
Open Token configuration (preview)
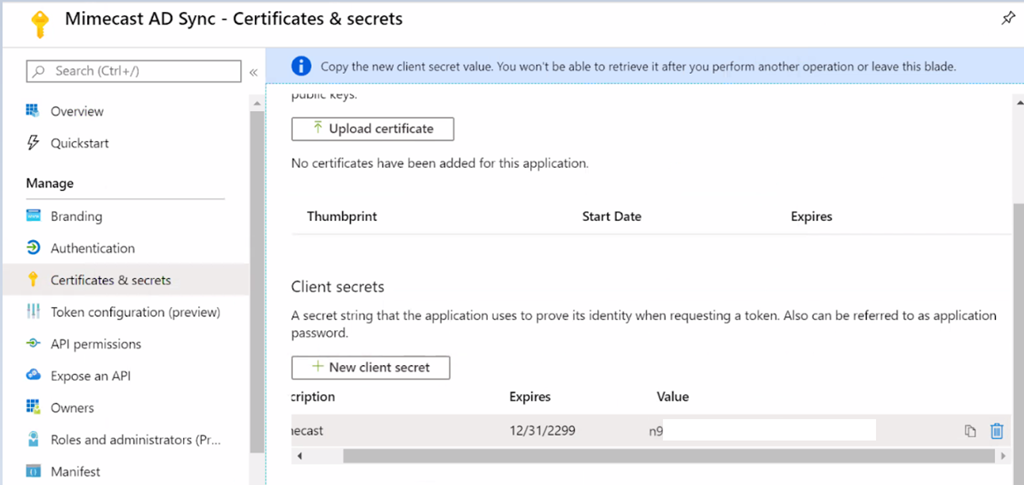(x=136, y=312)
